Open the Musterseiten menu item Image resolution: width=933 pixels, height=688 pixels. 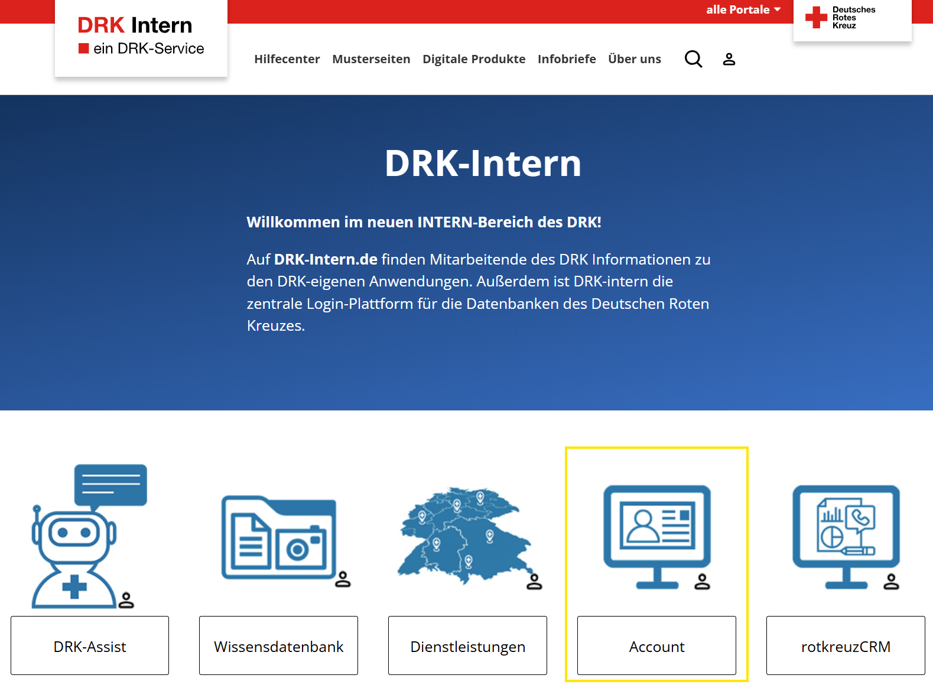coord(371,59)
